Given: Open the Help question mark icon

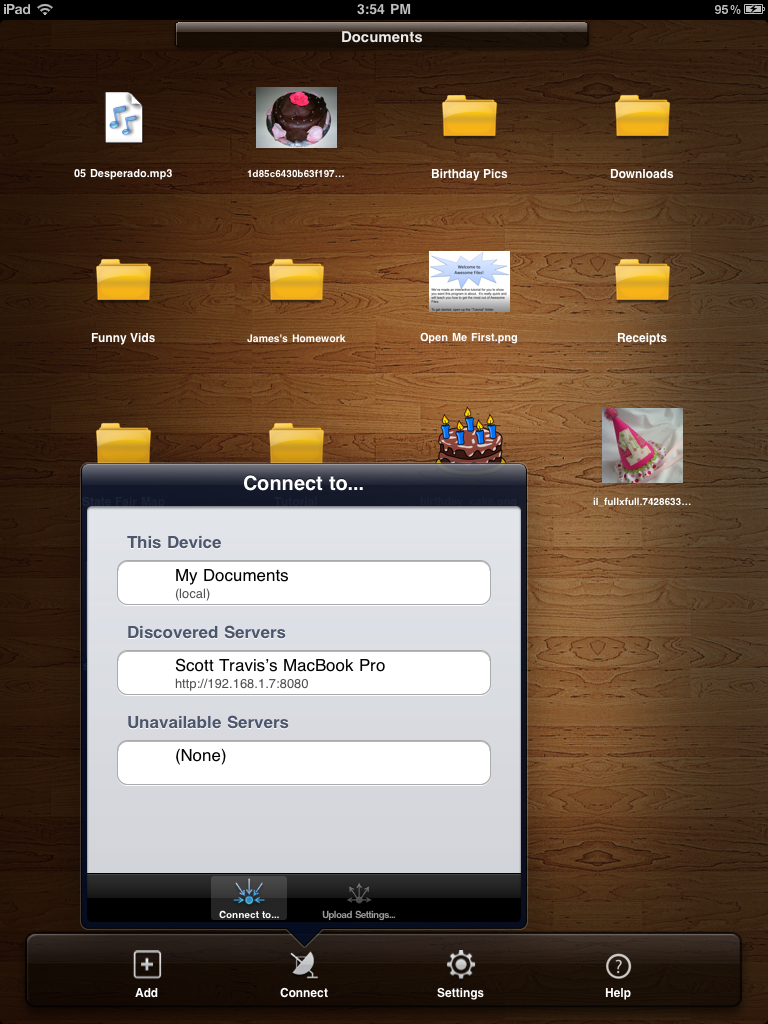Looking at the screenshot, I should 618,966.
